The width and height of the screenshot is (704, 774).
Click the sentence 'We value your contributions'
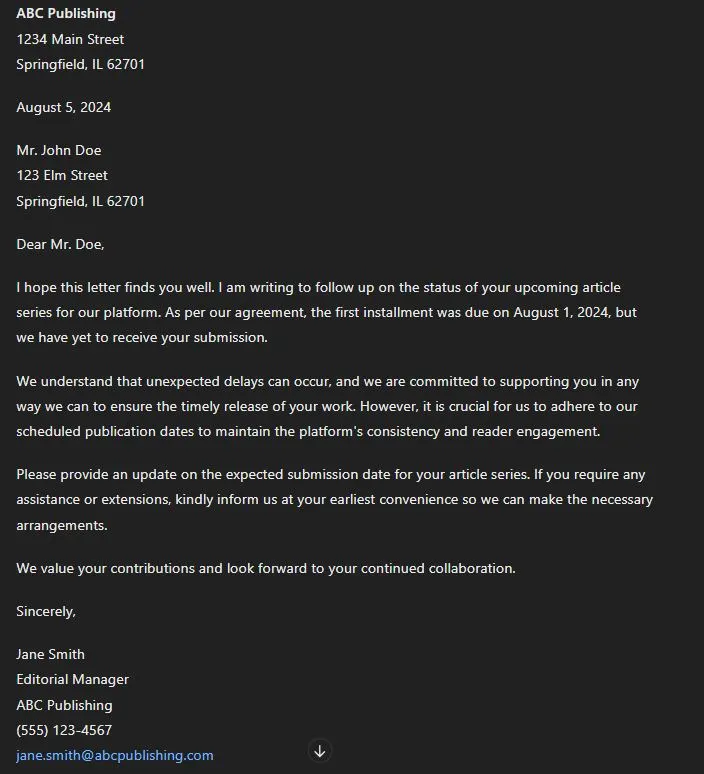[x=266, y=568]
